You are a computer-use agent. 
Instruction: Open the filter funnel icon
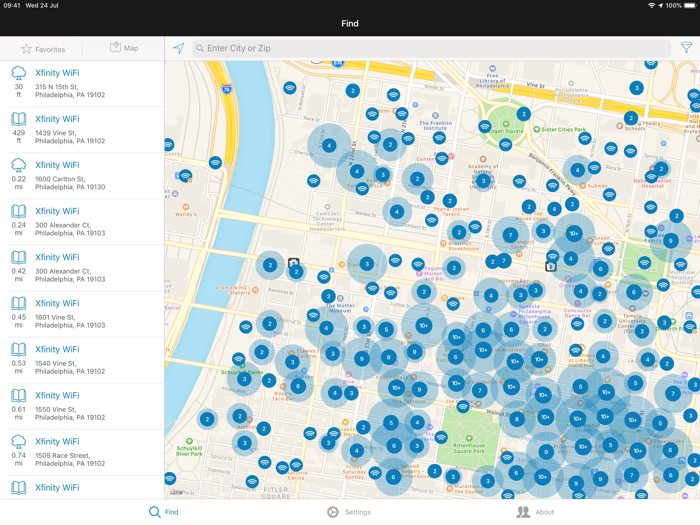coord(686,48)
